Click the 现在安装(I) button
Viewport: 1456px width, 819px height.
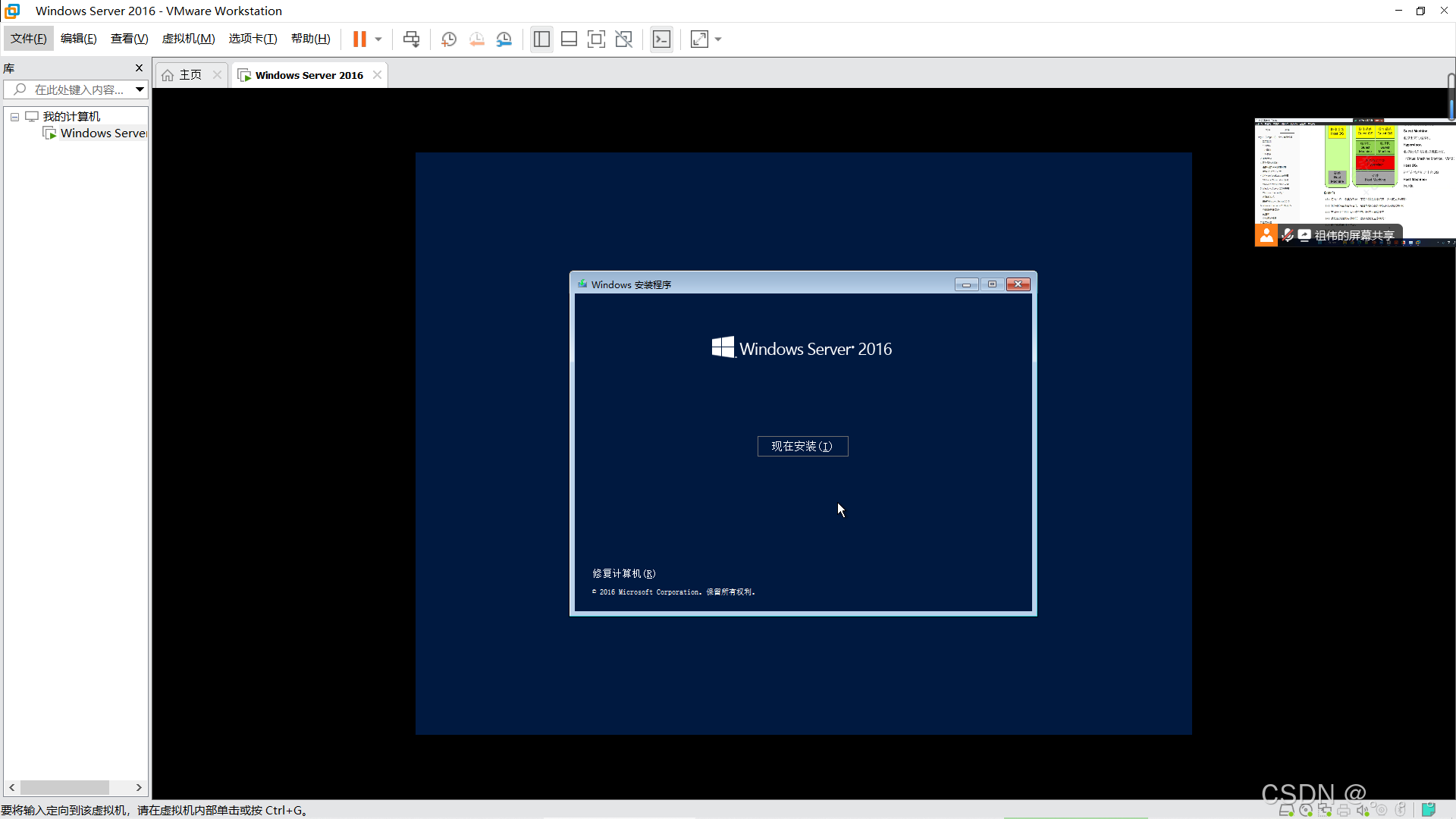(x=802, y=446)
